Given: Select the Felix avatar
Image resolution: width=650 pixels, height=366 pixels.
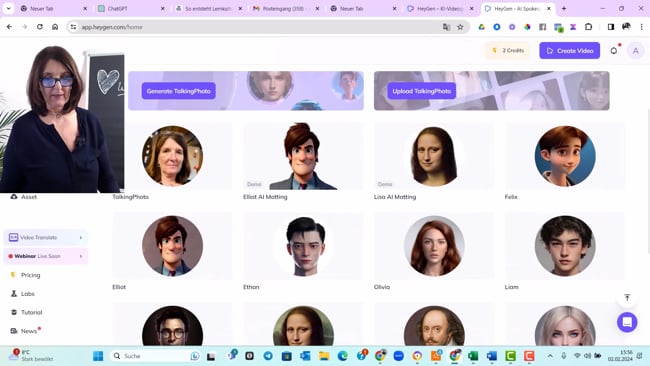Looking at the screenshot, I should tap(565, 156).
